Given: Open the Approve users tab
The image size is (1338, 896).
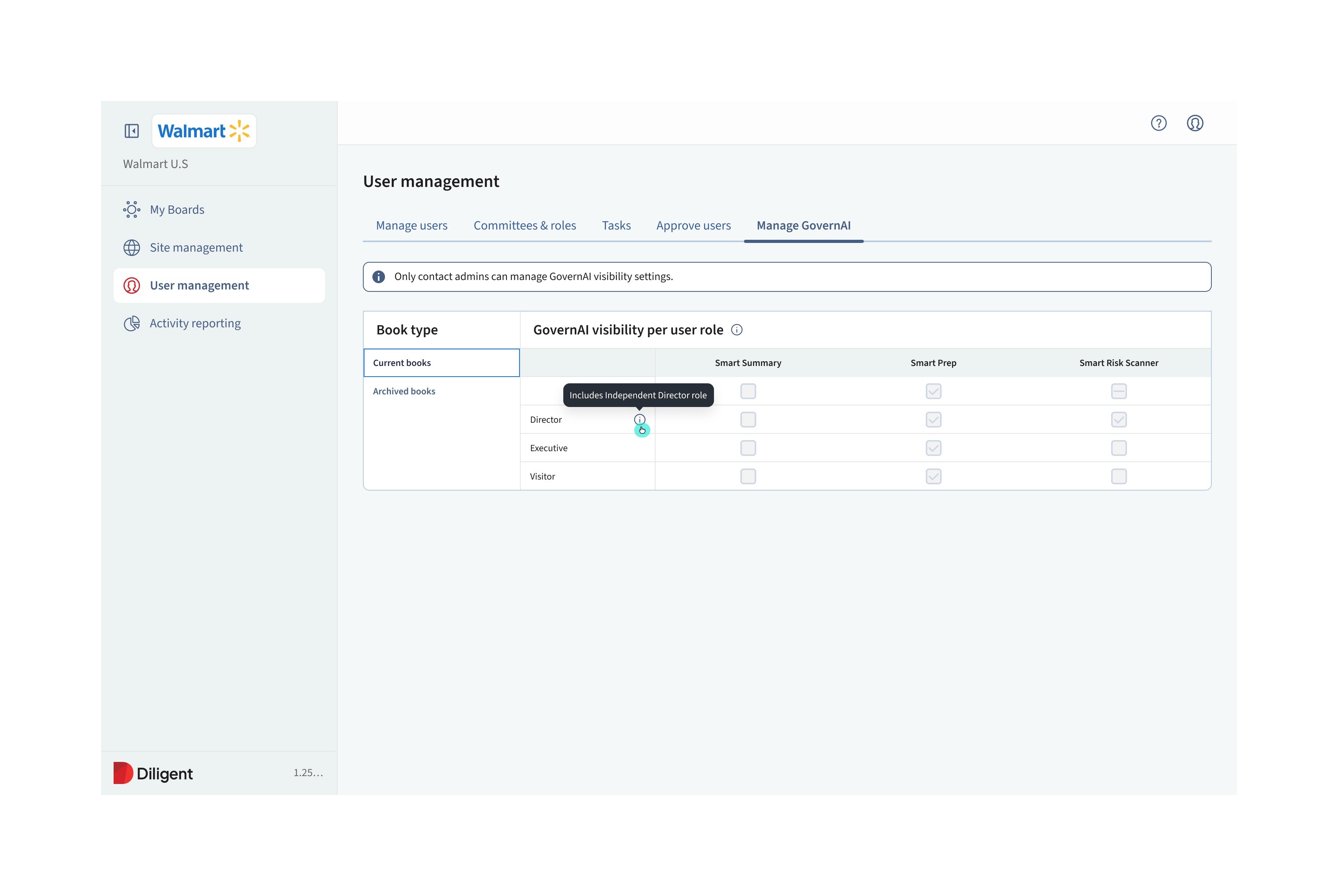Looking at the screenshot, I should (x=693, y=226).
